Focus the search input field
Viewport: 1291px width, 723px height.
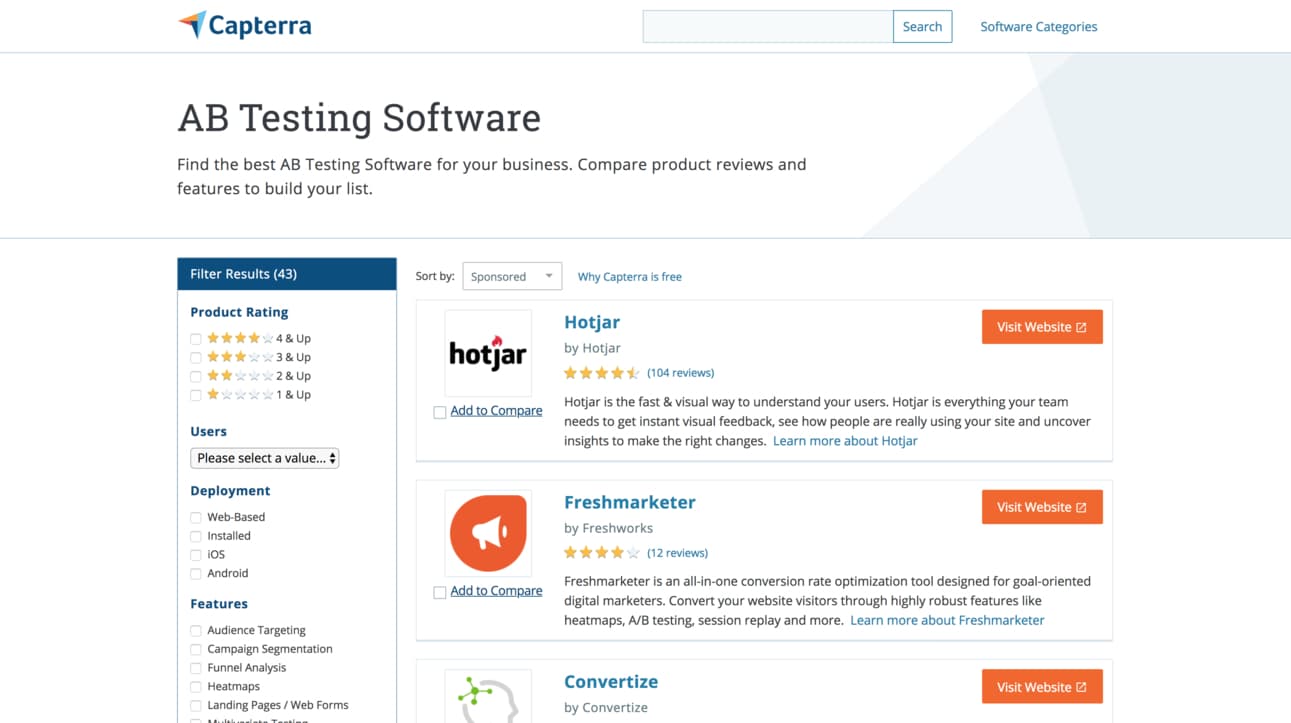pos(768,27)
